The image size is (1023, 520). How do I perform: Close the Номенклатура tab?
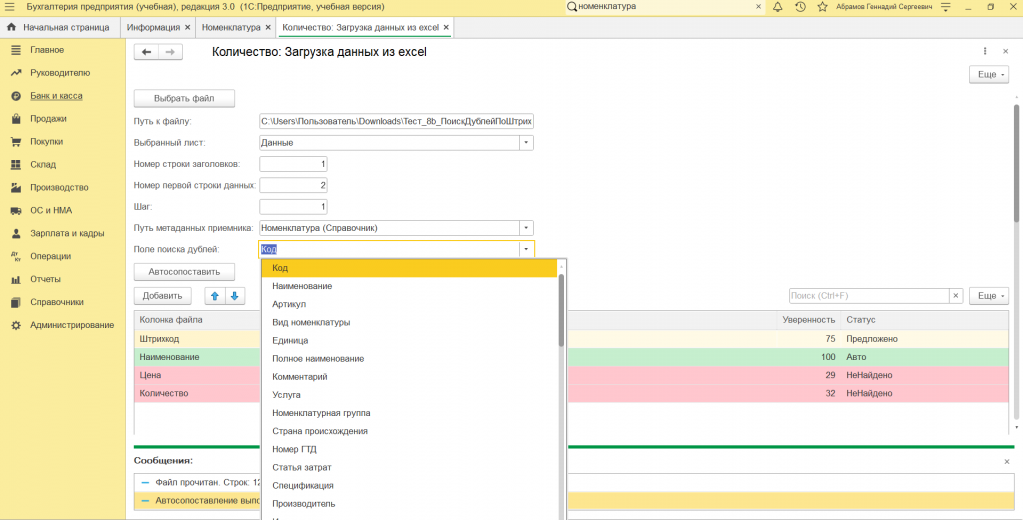click(x=267, y=27)
